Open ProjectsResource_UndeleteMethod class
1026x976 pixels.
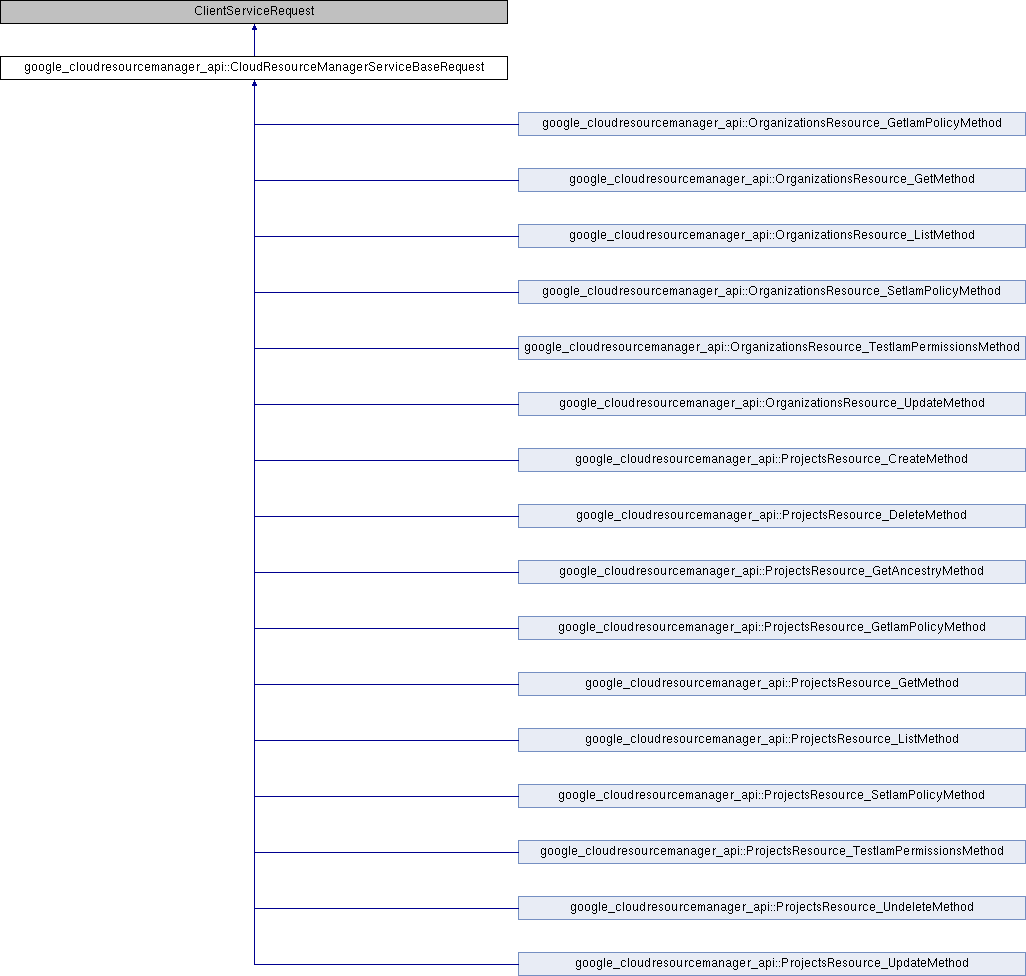[771, 908]
